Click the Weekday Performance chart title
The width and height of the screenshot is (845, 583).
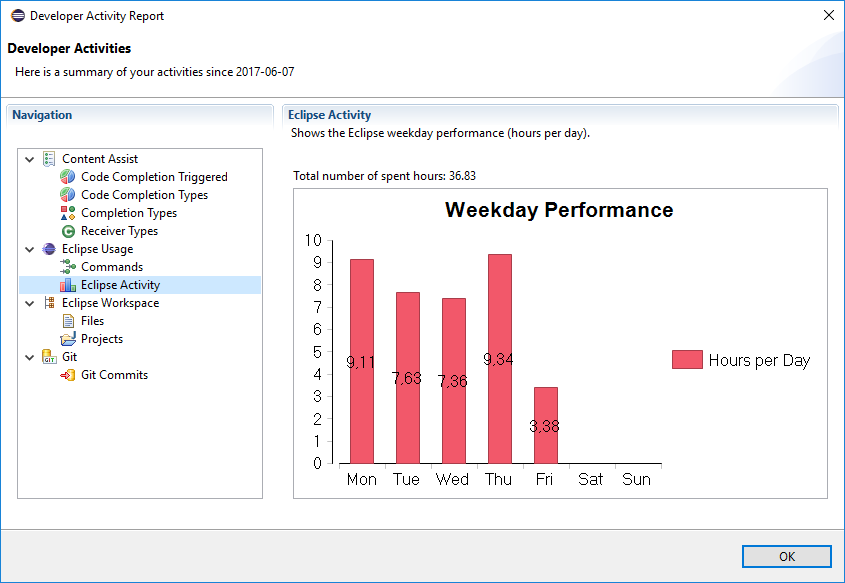point(559,210)
